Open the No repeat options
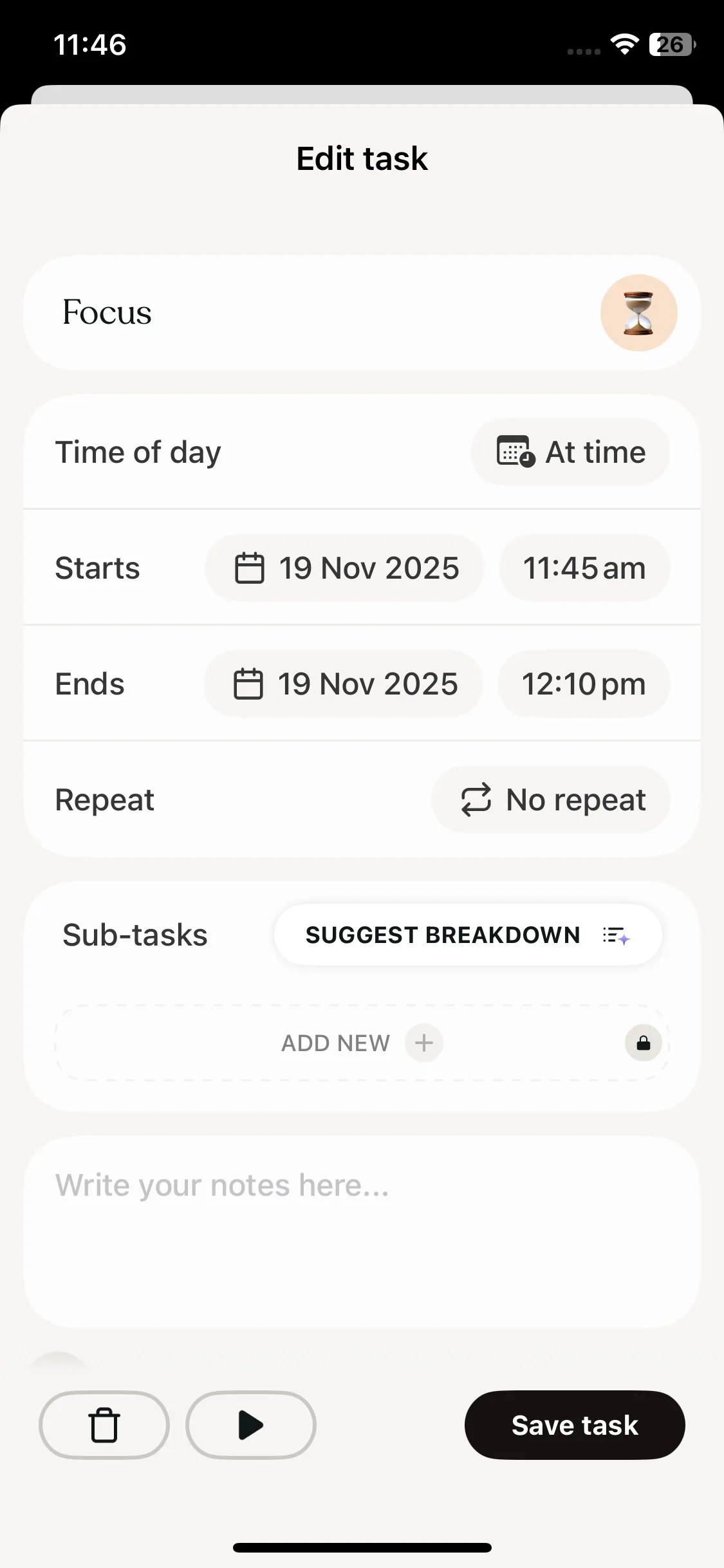Image resolution: width=724 pixels, height=1568 pixels. pos(551,800)
